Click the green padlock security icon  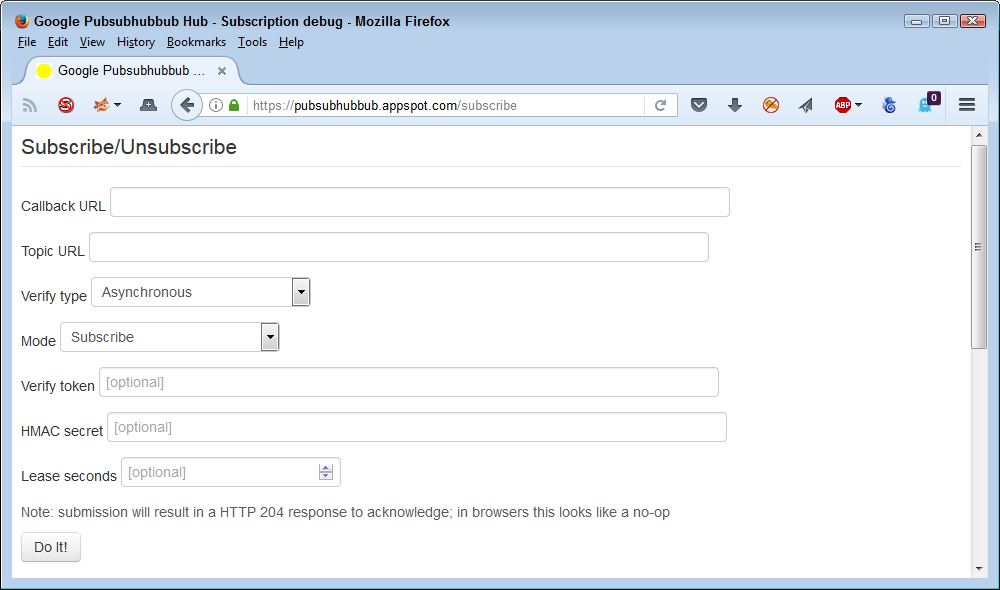pos(234,105)
